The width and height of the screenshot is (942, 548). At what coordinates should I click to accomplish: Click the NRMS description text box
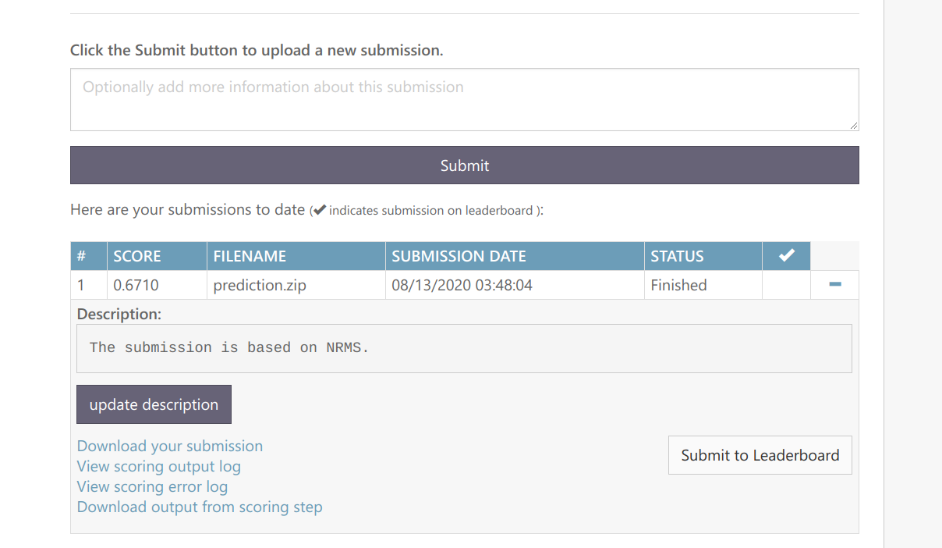(464, 348)
